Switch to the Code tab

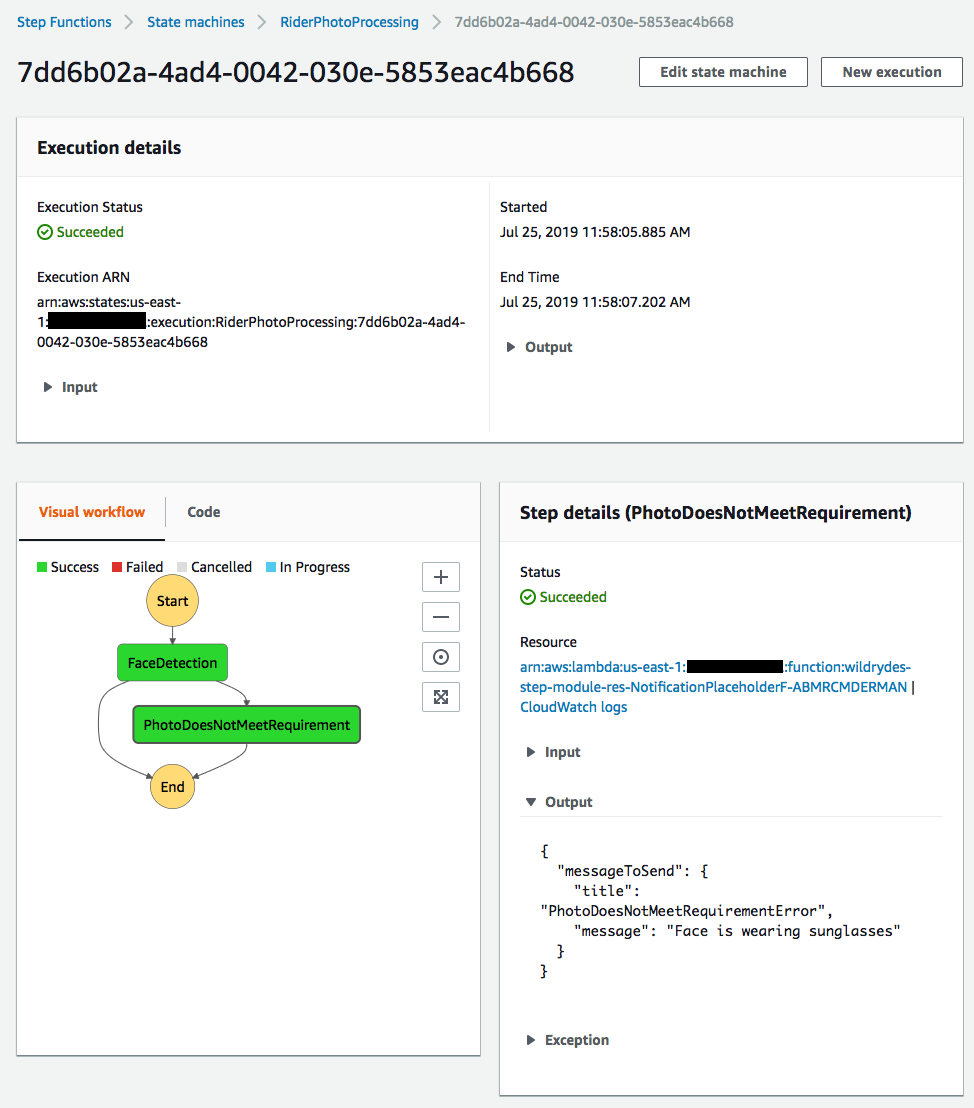point(204,512)
